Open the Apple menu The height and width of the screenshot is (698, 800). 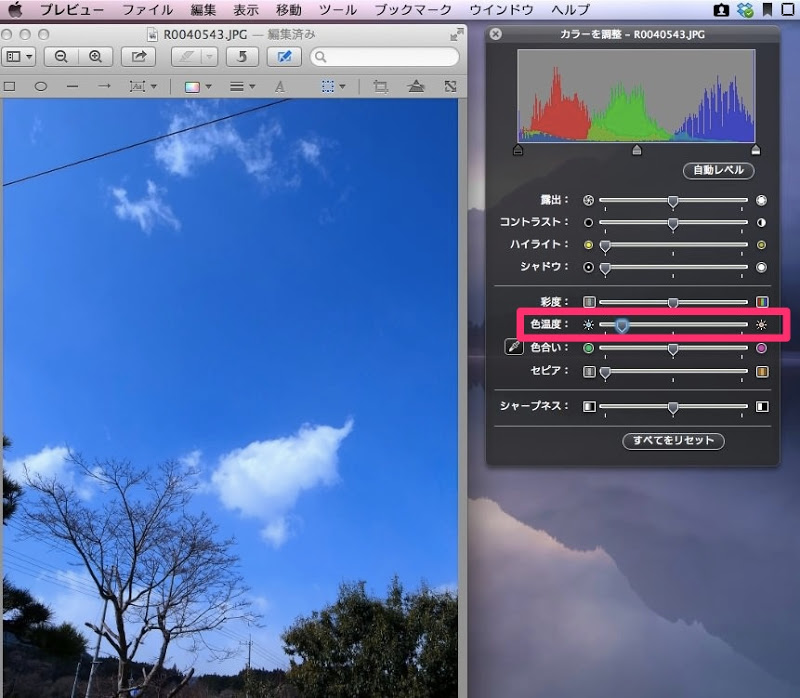(x=16, y=9)
